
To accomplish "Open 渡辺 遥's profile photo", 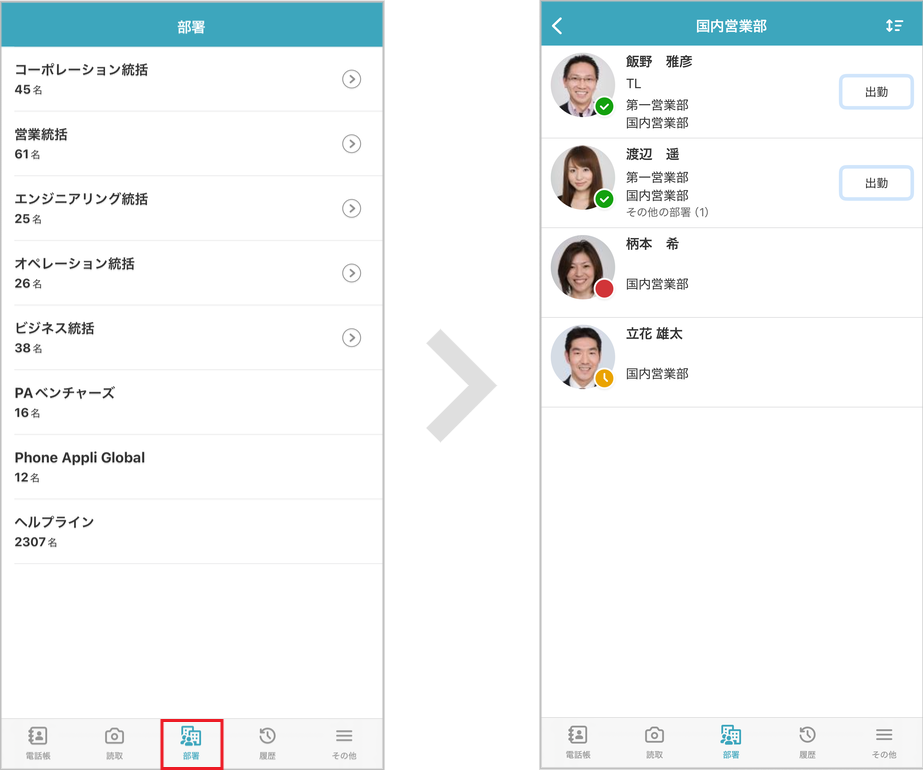I will (582, 177).
